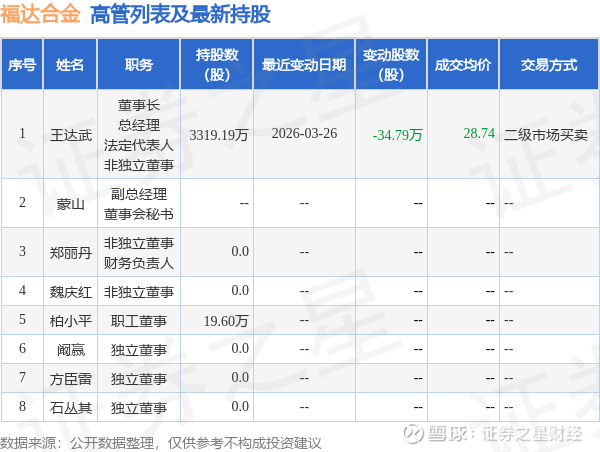This screenshot has width=600, height=452.
Task: Click the name 蒙山
Action: pyautogui.click(x=71, y=204)
